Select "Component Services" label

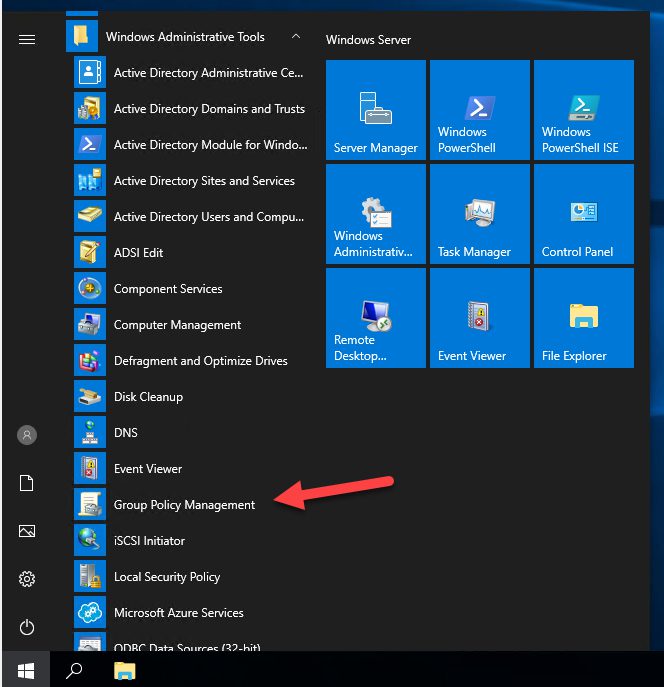click(168, 289)
